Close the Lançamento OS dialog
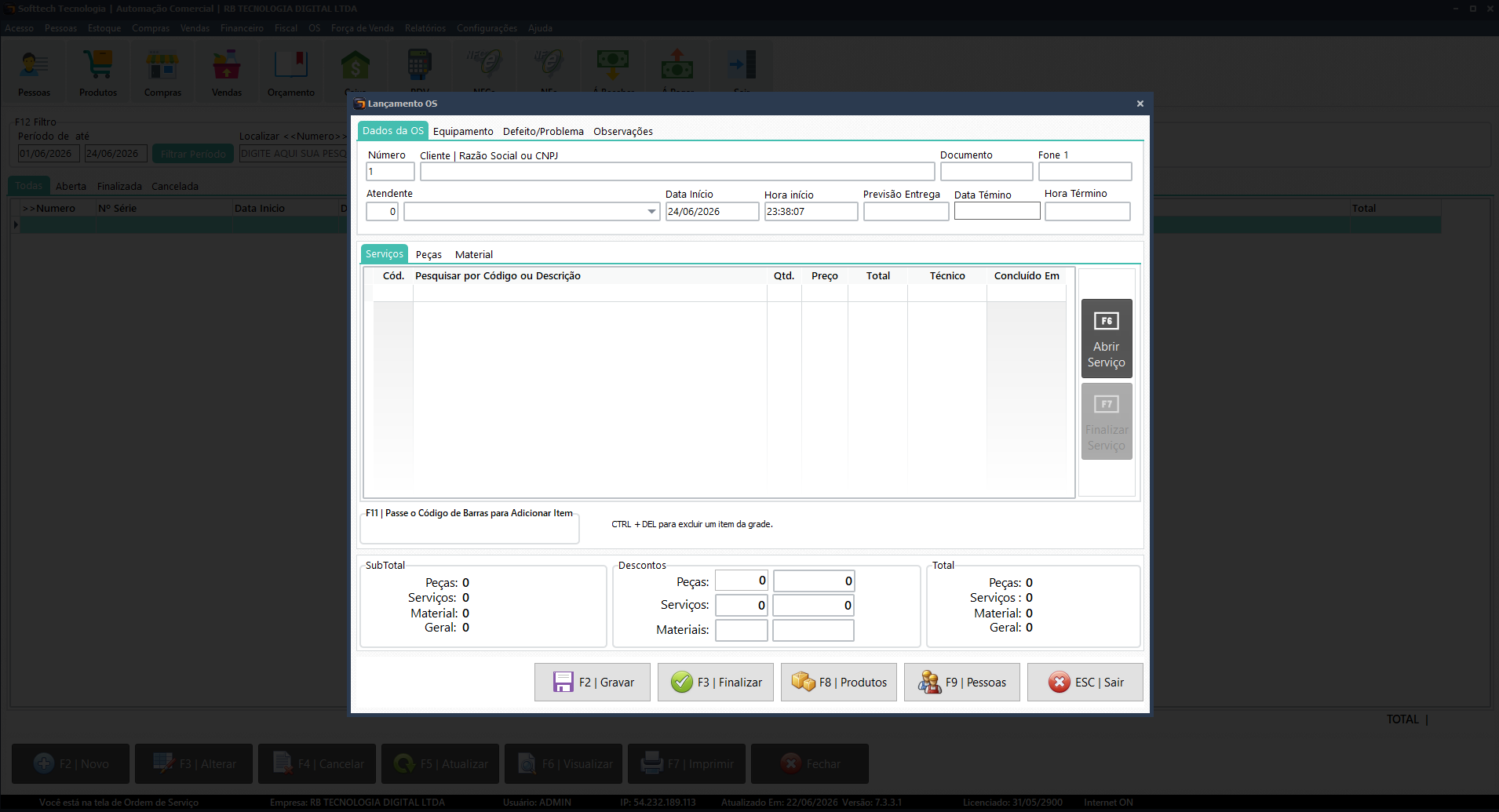Screen dimensions: 1499x812 point(1140,104)
